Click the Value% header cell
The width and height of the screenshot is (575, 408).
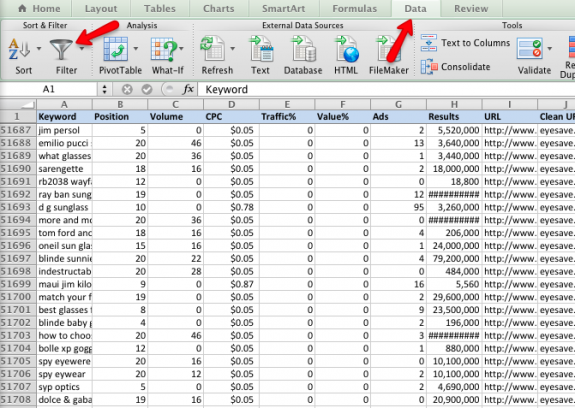tap(343, 117)
